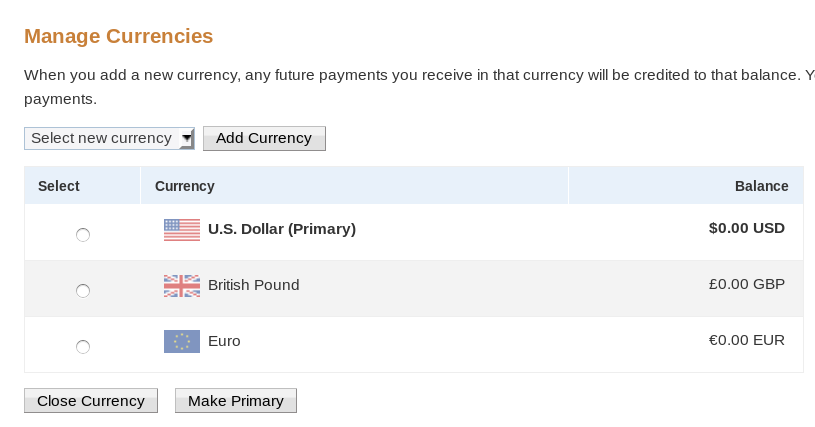
Task: Click the Currency column header
Action: (x=185, y=186)
